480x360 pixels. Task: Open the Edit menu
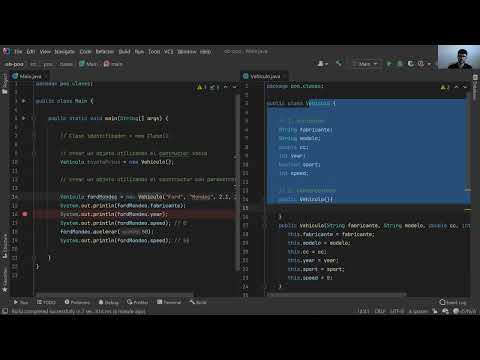pyautogui.click(x=31, y=52)
